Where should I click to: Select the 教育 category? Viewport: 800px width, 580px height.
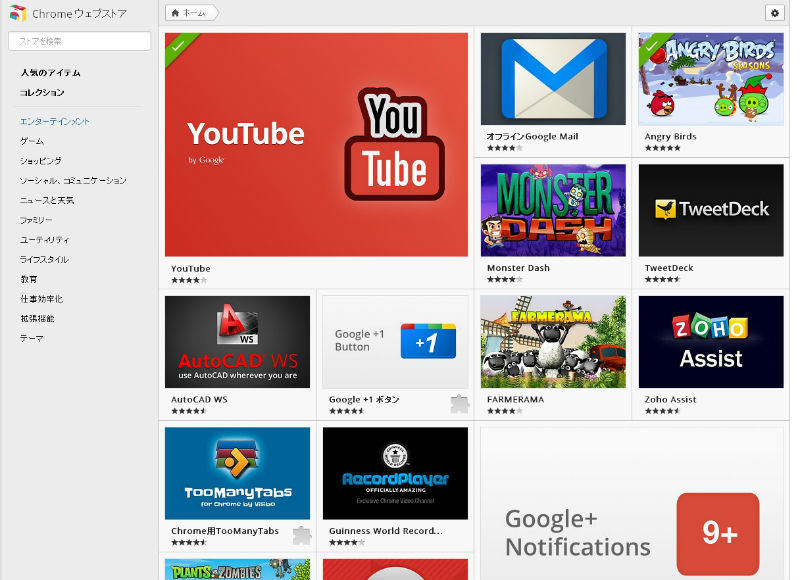(x=29, y=279)
